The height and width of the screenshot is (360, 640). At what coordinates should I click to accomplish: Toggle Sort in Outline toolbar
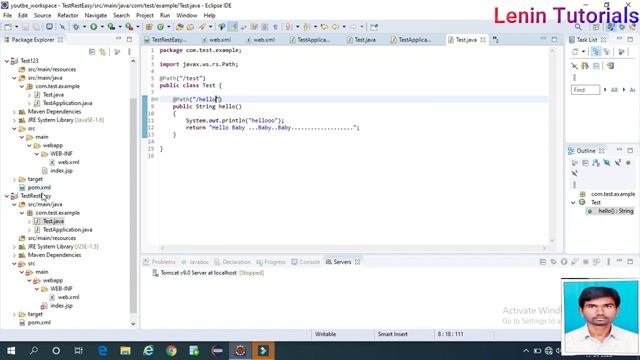coord(596,163)
